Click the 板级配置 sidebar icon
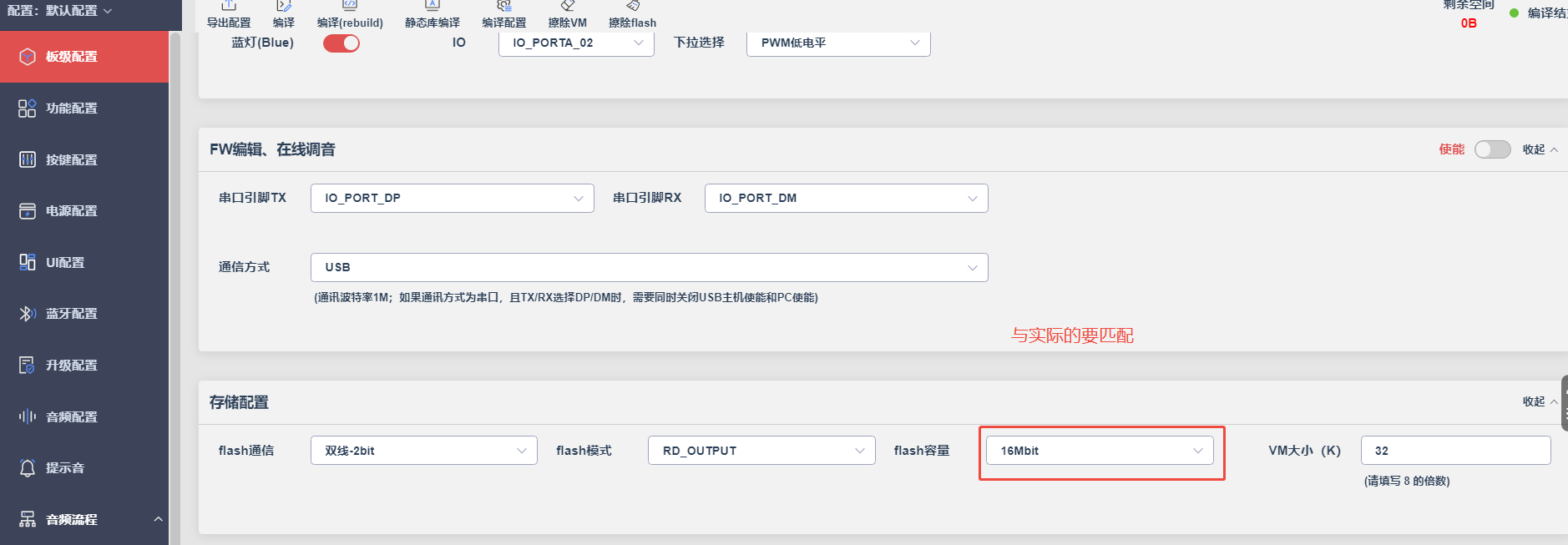This screenshot has height=545, width=1568. point(28,57)
